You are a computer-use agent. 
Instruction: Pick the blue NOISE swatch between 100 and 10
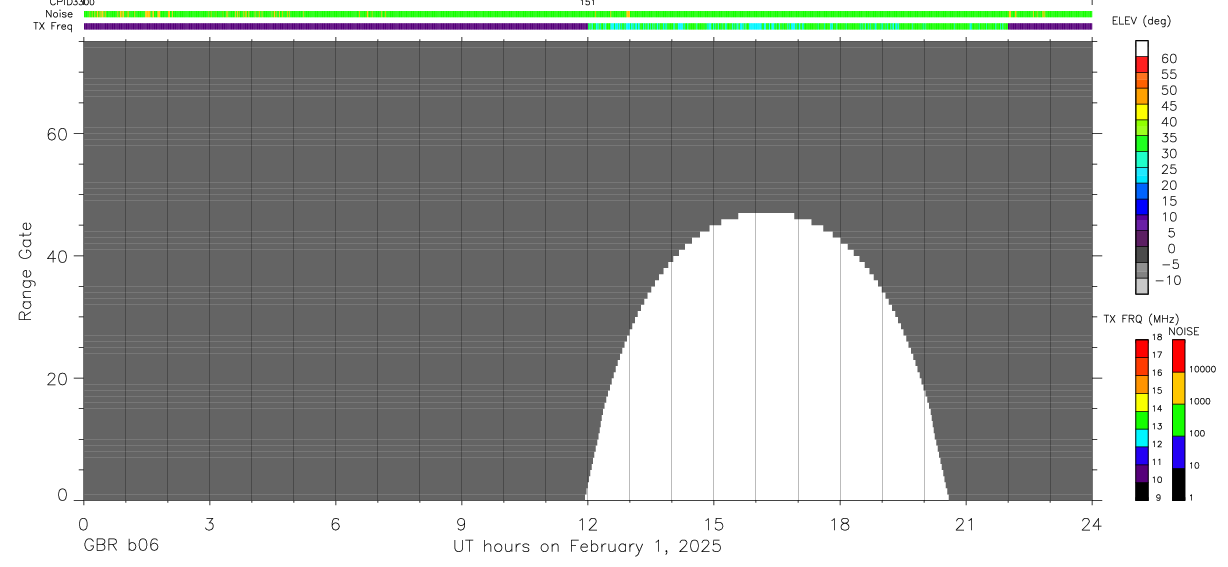(x=1179, y=452)
